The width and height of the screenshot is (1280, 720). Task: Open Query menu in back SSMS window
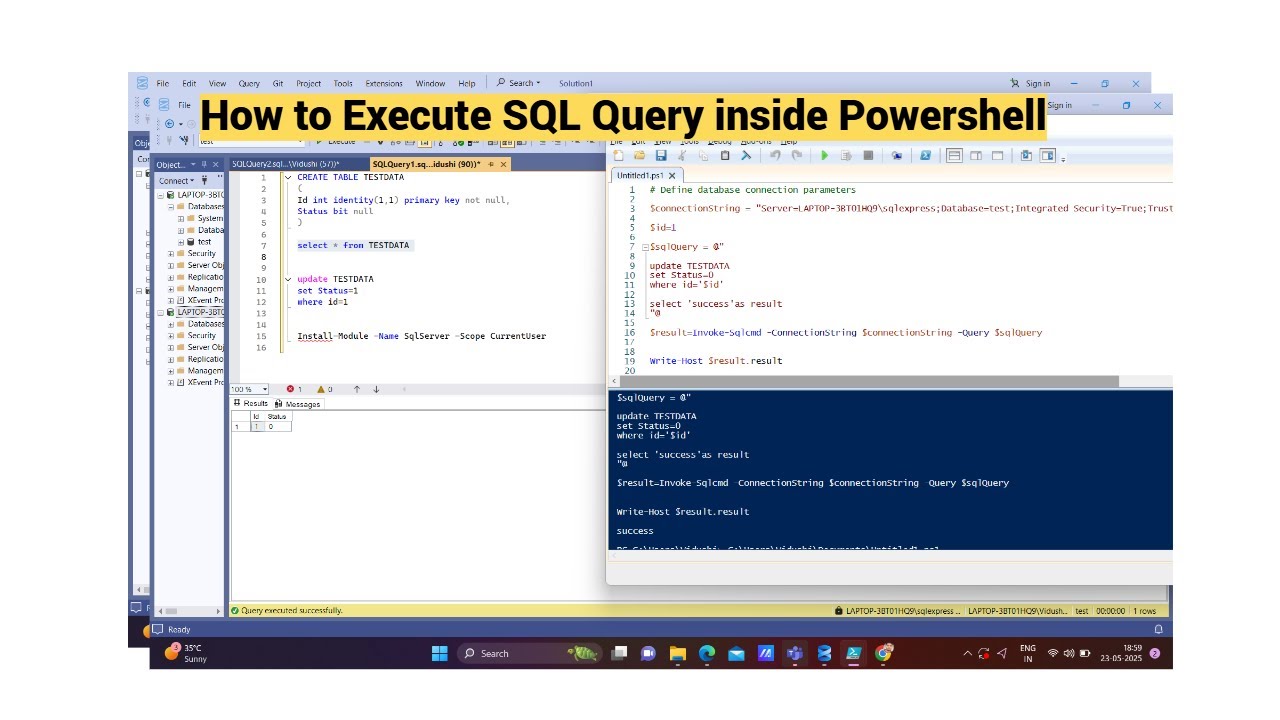point(249,84)
